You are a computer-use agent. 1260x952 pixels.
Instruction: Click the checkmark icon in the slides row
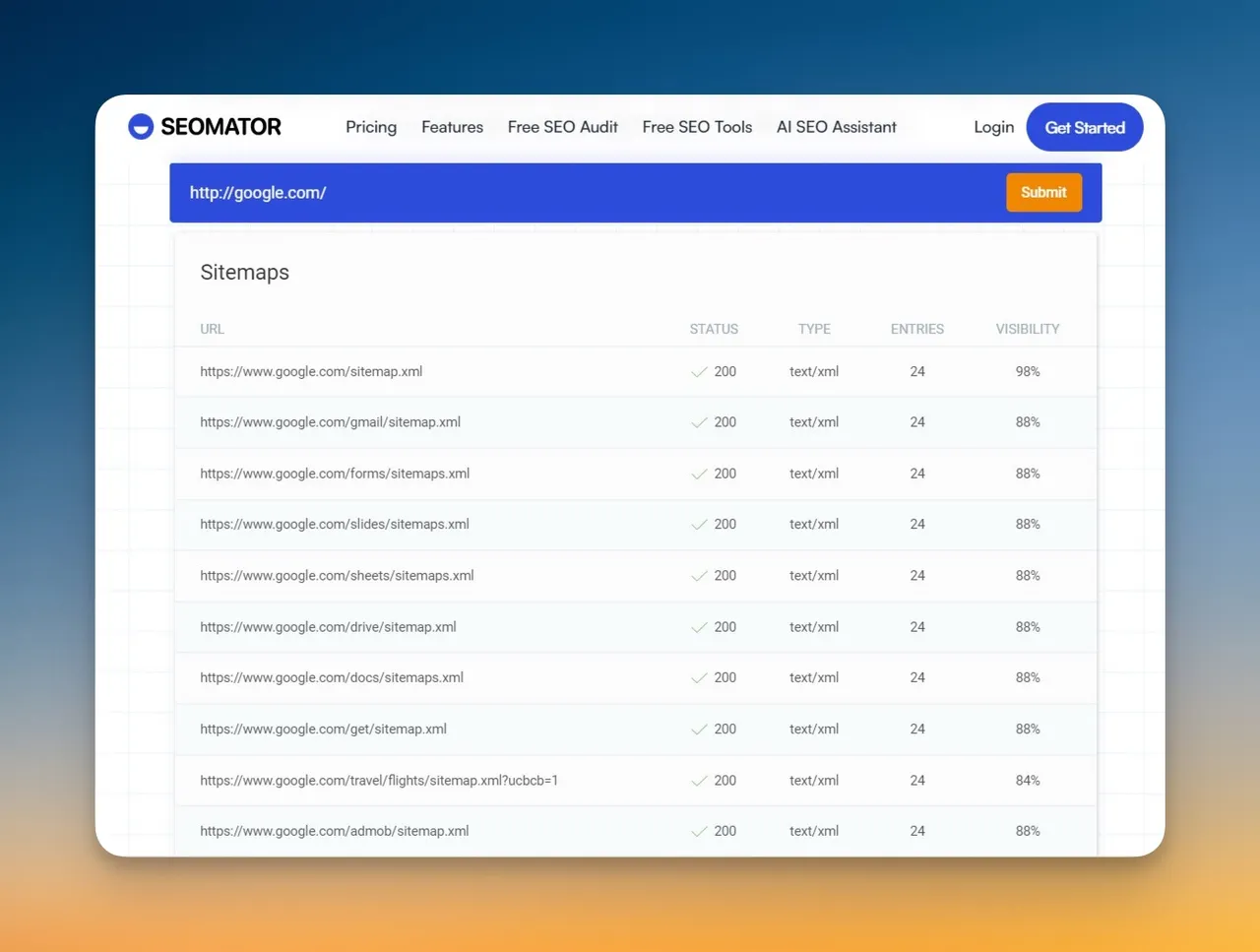[699, 525]
